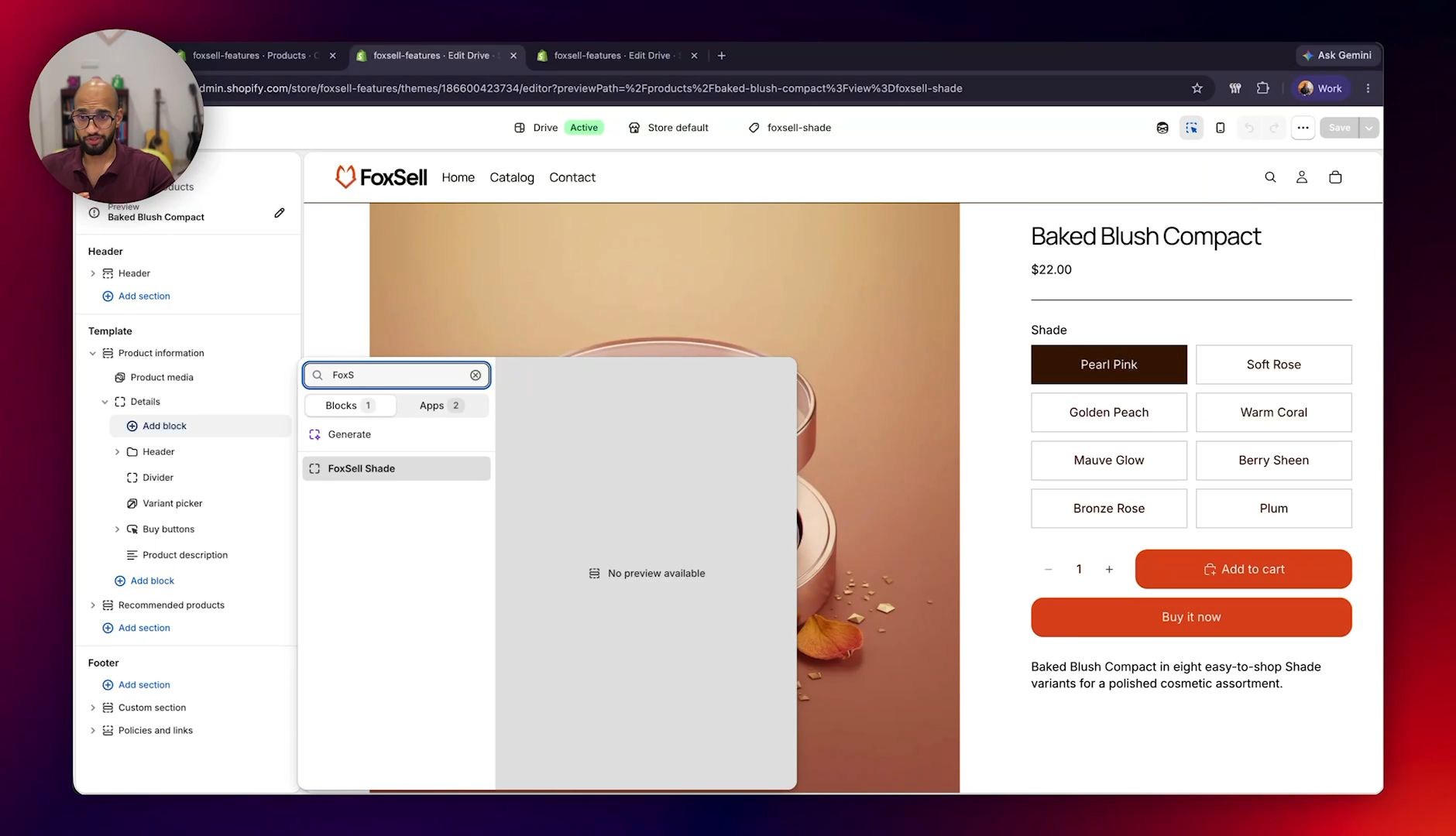Add the FoxSell Shade block
Viewport: 1456px width, 836px height.
pyautogui.click(x=397, y=468)
